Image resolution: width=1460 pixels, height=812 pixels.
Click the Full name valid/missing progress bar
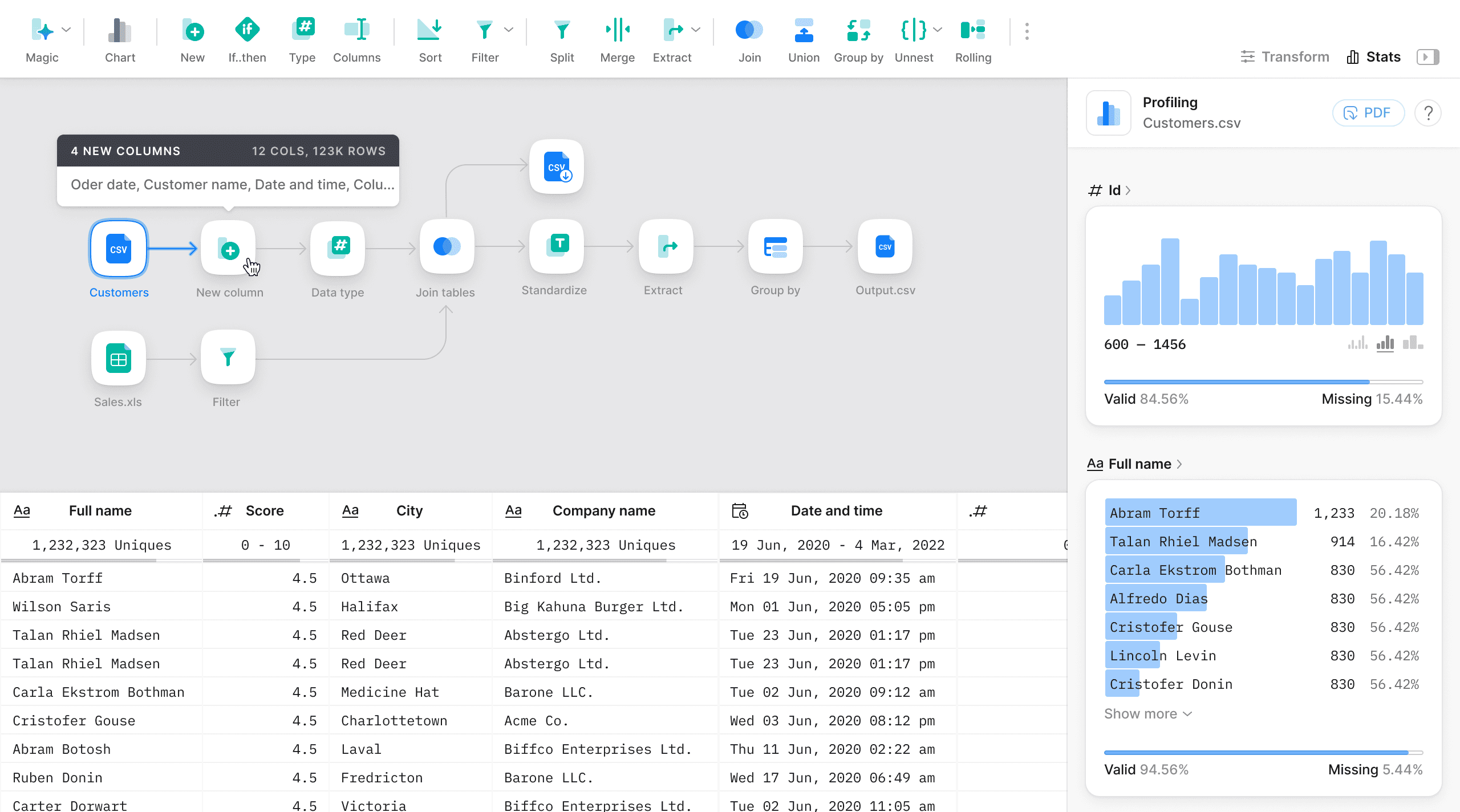click(1264, 753)
